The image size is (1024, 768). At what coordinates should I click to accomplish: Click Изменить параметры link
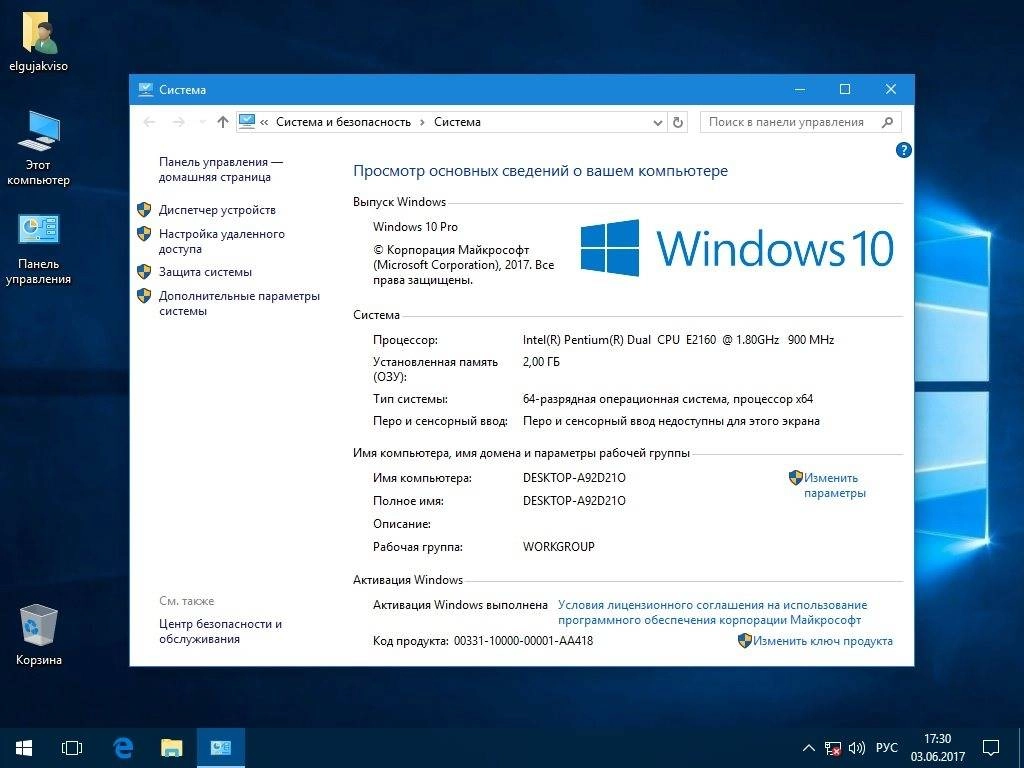tap(835, 485)
